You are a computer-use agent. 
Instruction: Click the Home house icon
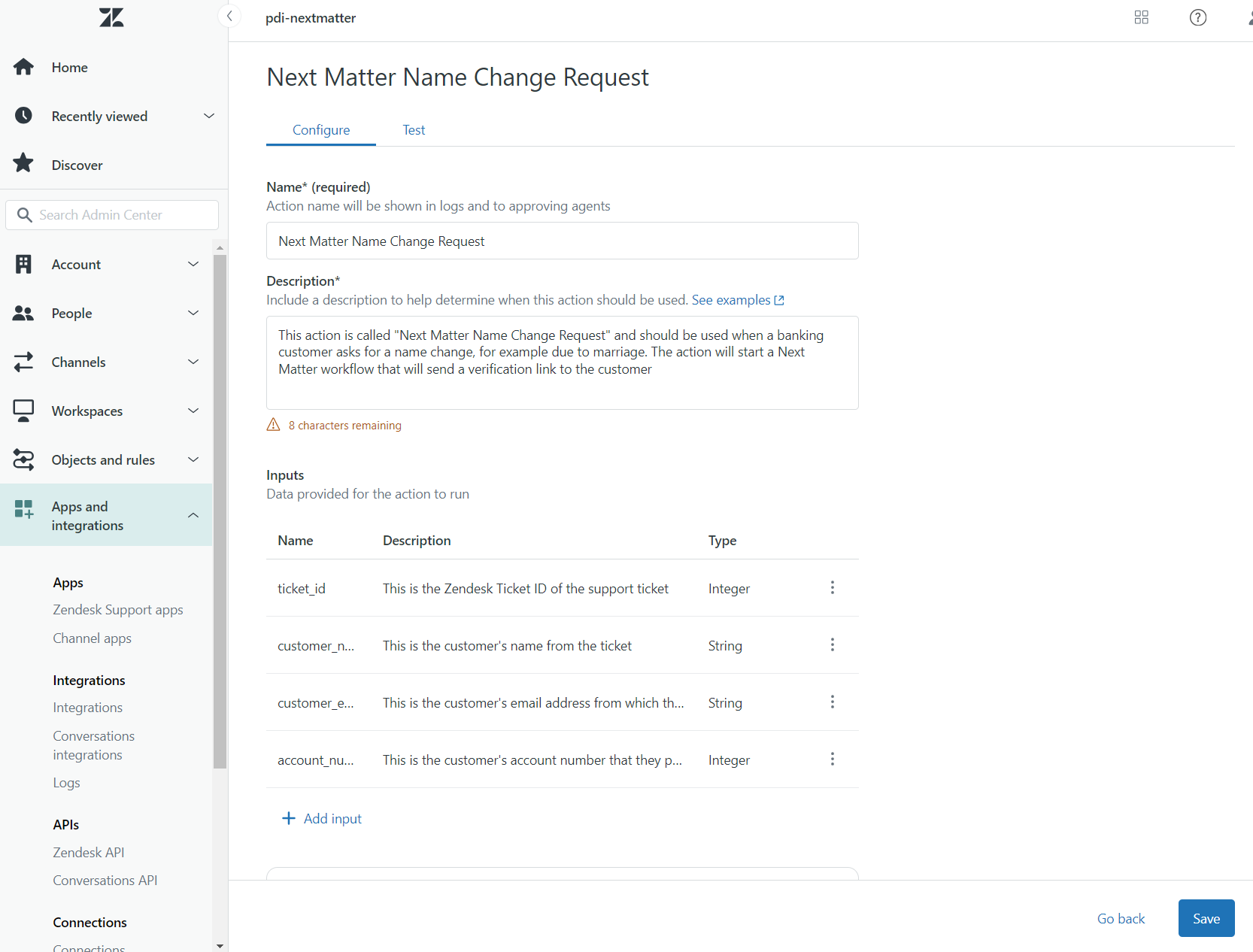[23, 67]
